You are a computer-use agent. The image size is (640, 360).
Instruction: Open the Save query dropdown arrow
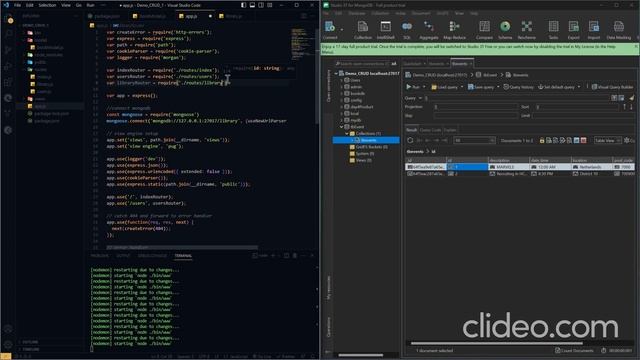498,87
